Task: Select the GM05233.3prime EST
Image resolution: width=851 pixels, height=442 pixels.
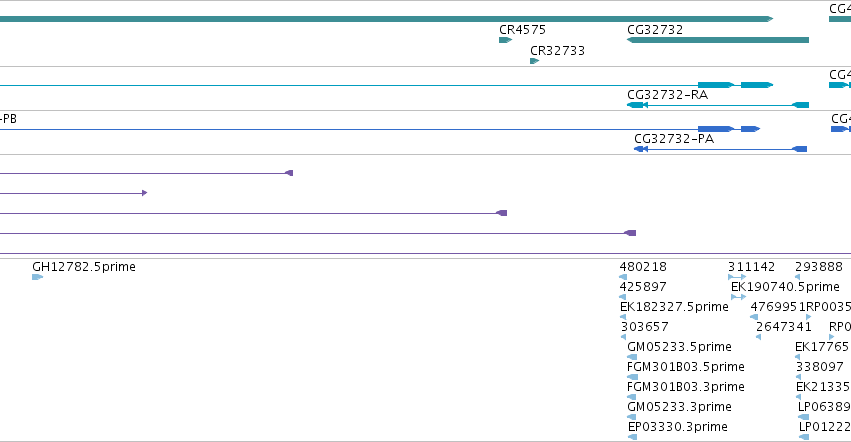Action: (679, 407)
